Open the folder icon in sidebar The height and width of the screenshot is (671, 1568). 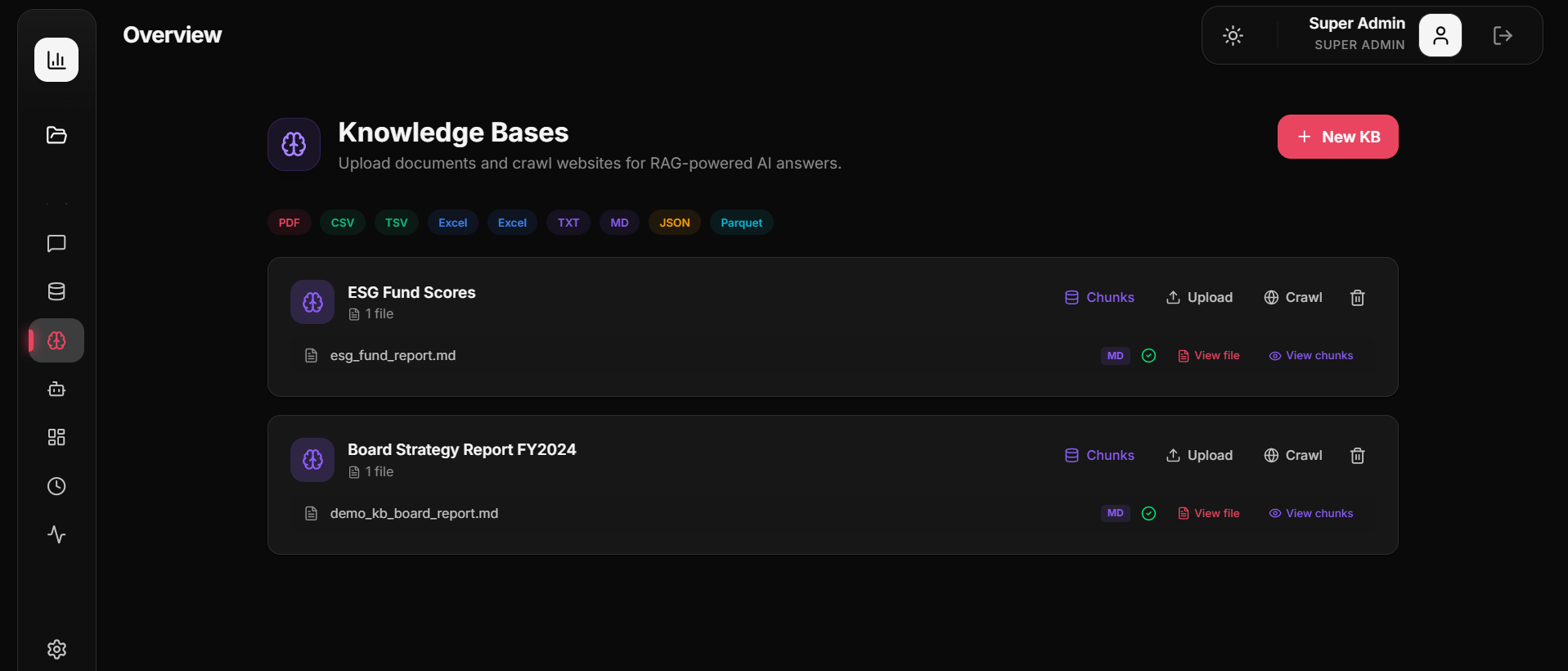[x=56, y=135]
